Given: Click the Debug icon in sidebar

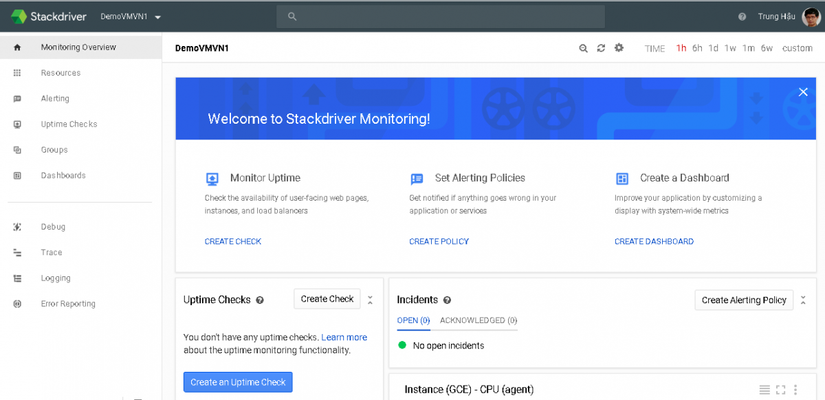Looking at the screenshot, I should pos(17,227).
